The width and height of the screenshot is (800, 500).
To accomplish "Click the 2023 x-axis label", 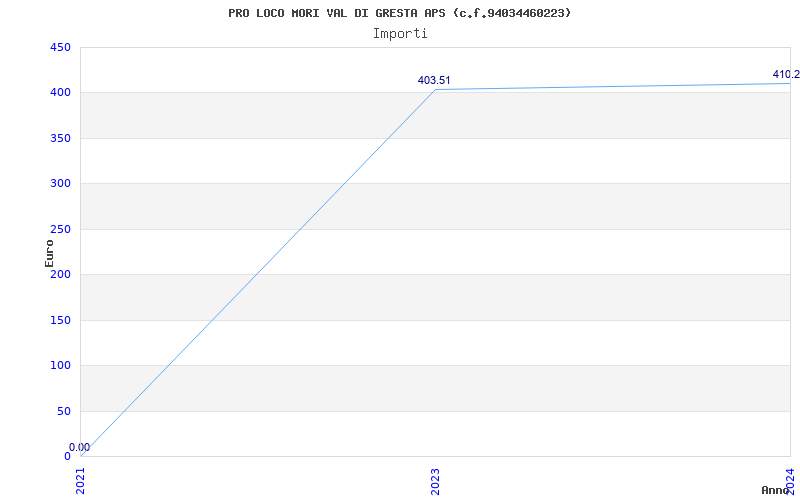I will pyautogui.click(x=435, y=481).
